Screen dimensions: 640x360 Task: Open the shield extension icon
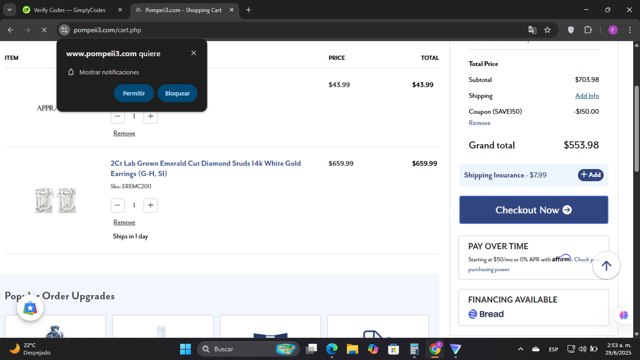[x=571, y=30]
